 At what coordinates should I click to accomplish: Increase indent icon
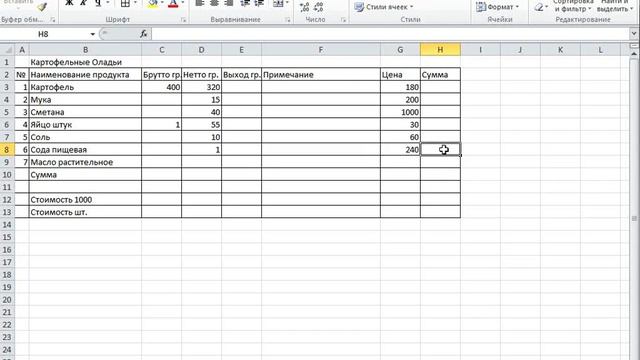pyautogui.click(x=259, y=4)
